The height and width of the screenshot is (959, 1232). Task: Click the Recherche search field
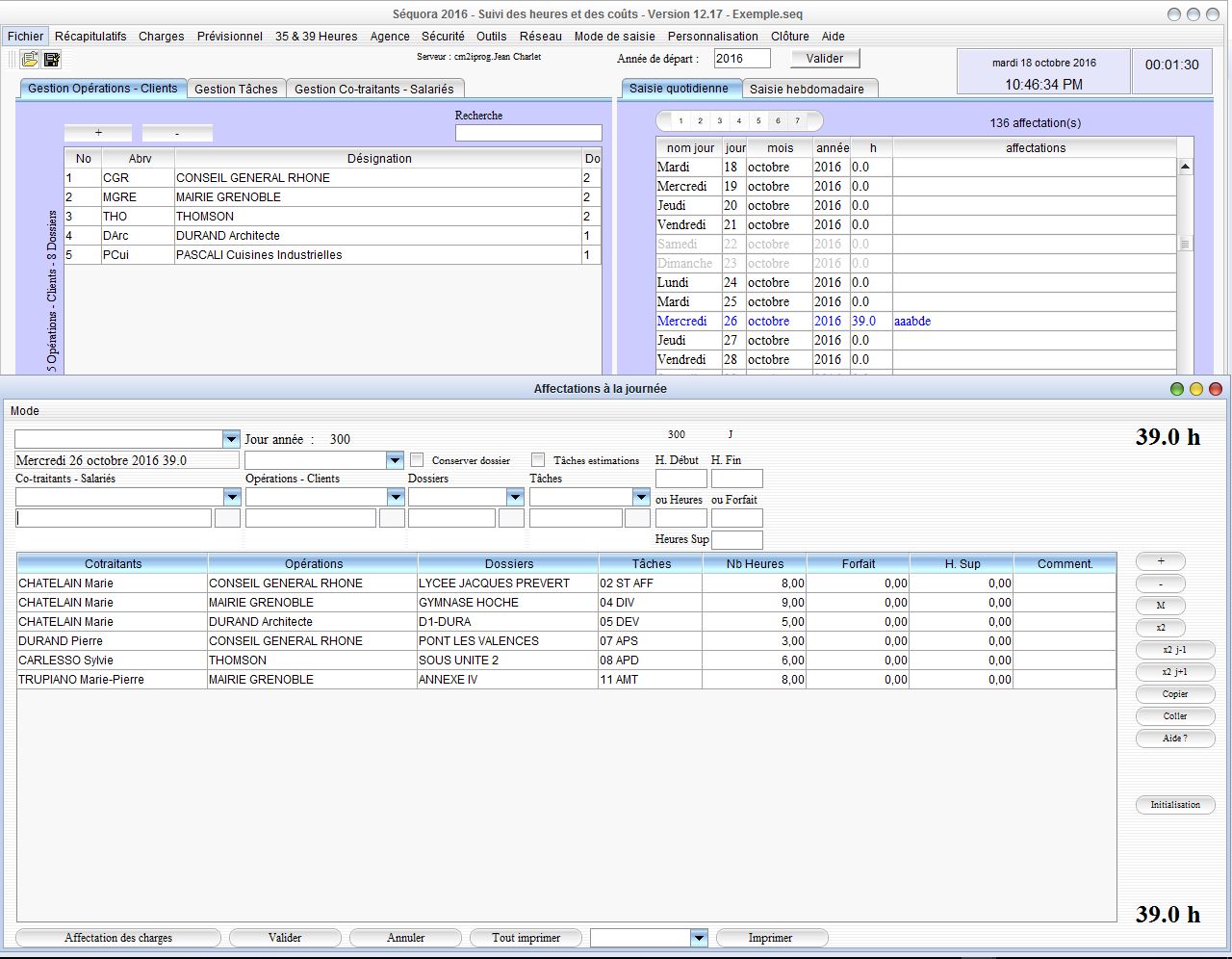(528, 133)
